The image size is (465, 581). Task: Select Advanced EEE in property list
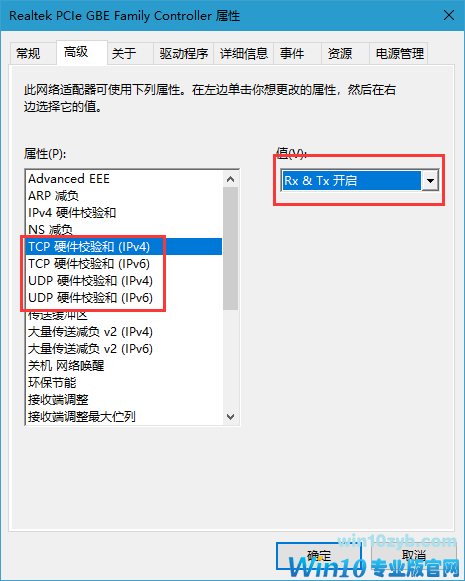(69, 179)
